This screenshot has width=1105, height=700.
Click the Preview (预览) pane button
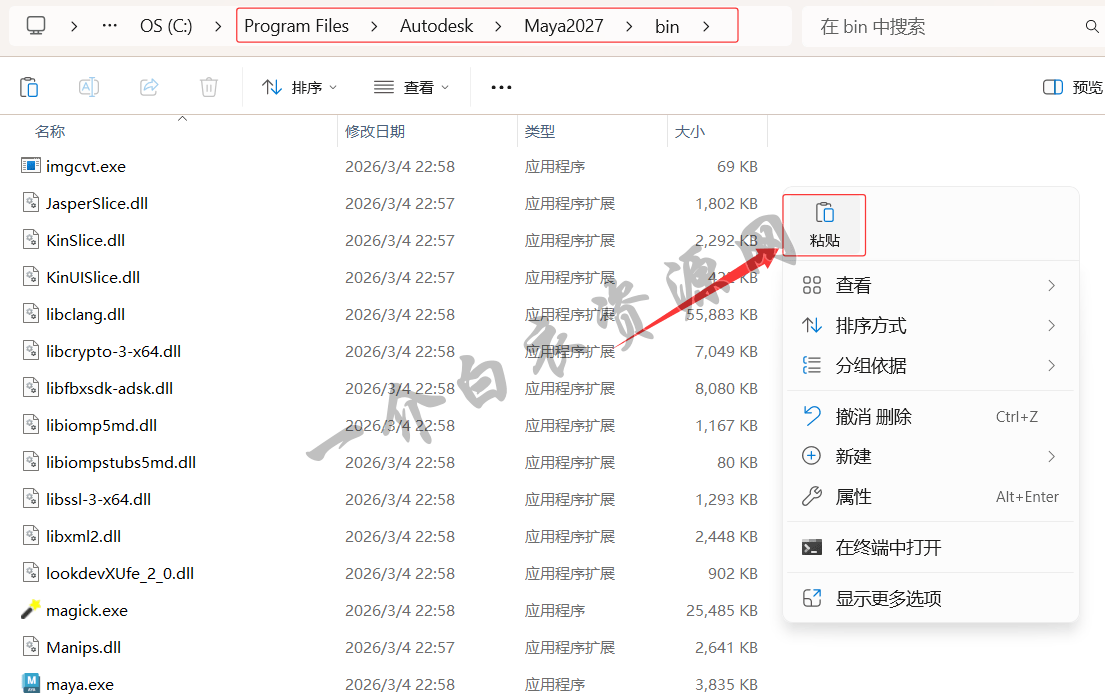1072,87
